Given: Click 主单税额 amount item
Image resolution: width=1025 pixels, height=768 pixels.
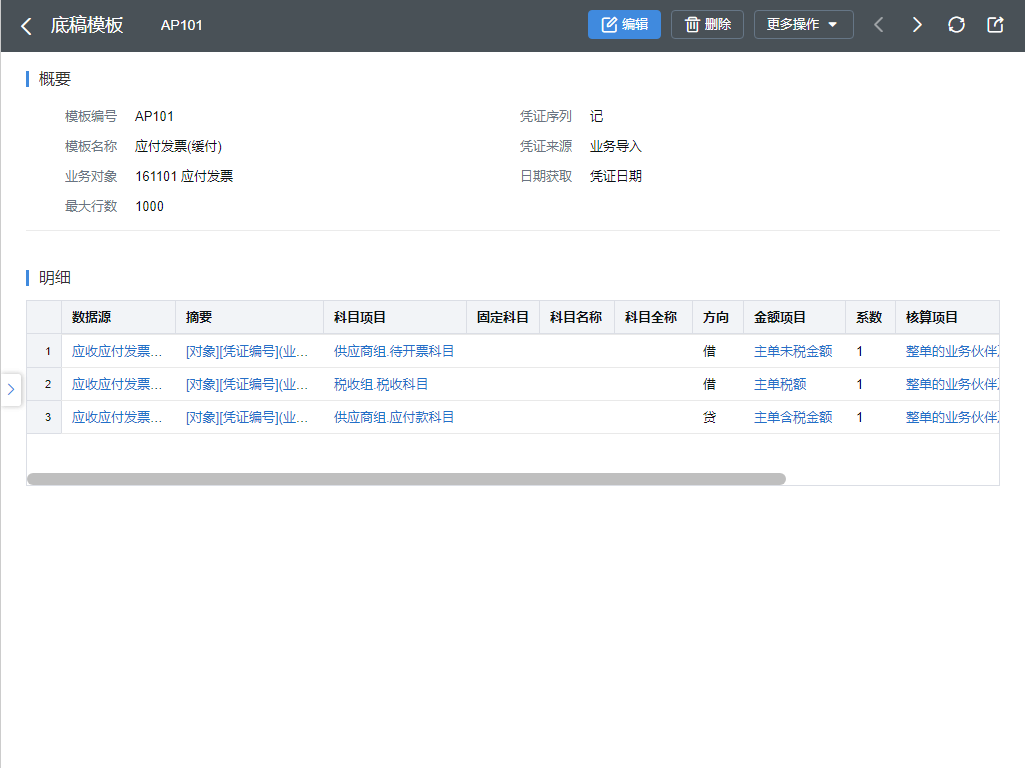Looking at the screenshot, I should coord(780,384).
